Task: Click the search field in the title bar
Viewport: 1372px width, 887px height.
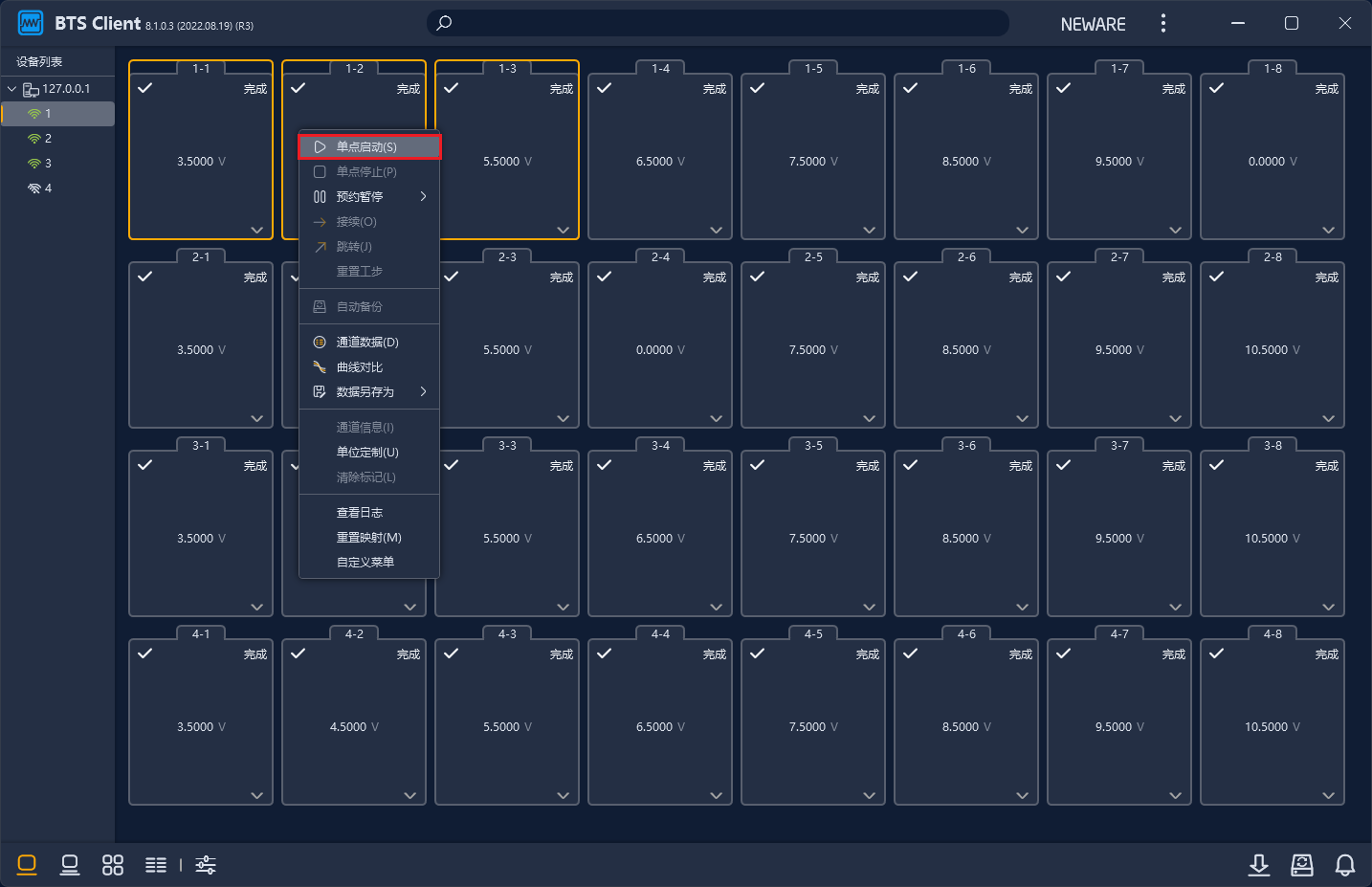Action: coord(718,23)
